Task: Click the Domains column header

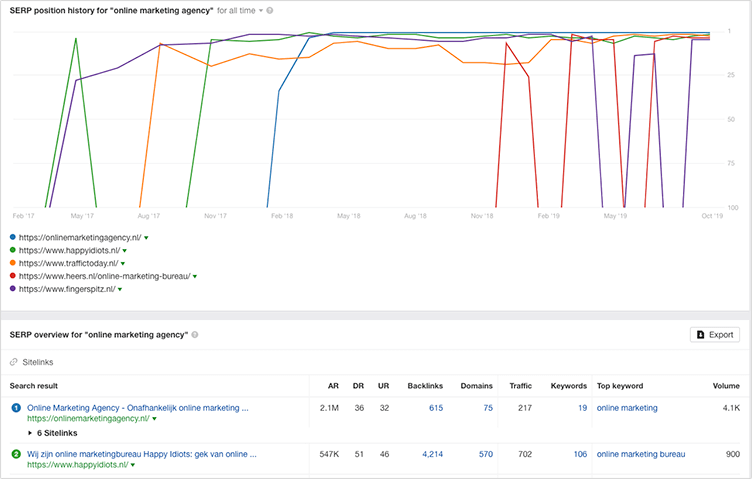Action: pyautogui.click(x=477, y=386)
